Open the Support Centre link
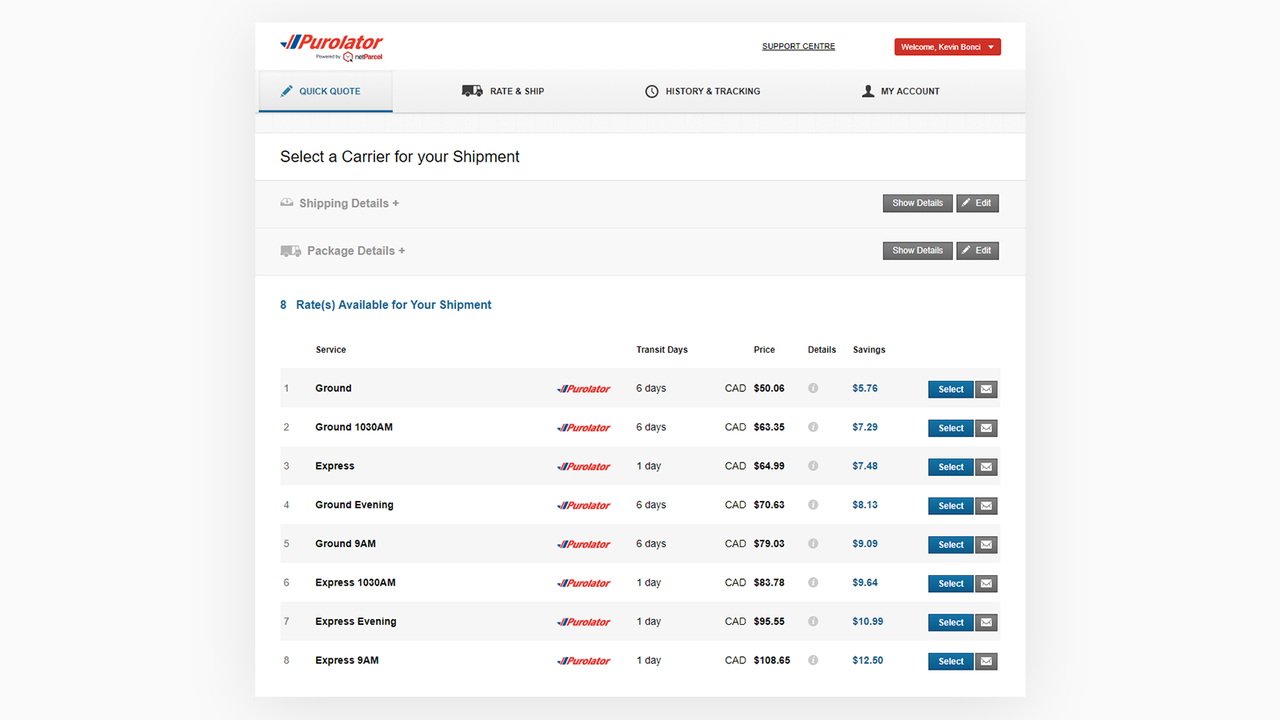 pos(798,46)
